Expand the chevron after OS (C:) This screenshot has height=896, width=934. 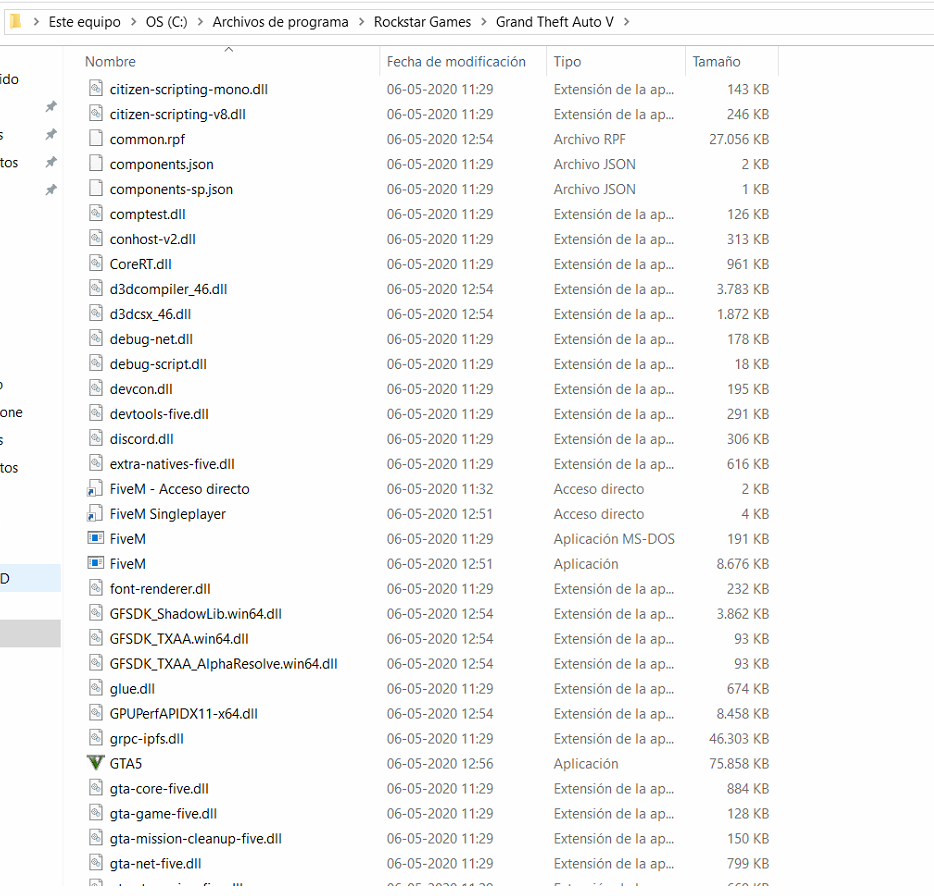coord(200,22)
